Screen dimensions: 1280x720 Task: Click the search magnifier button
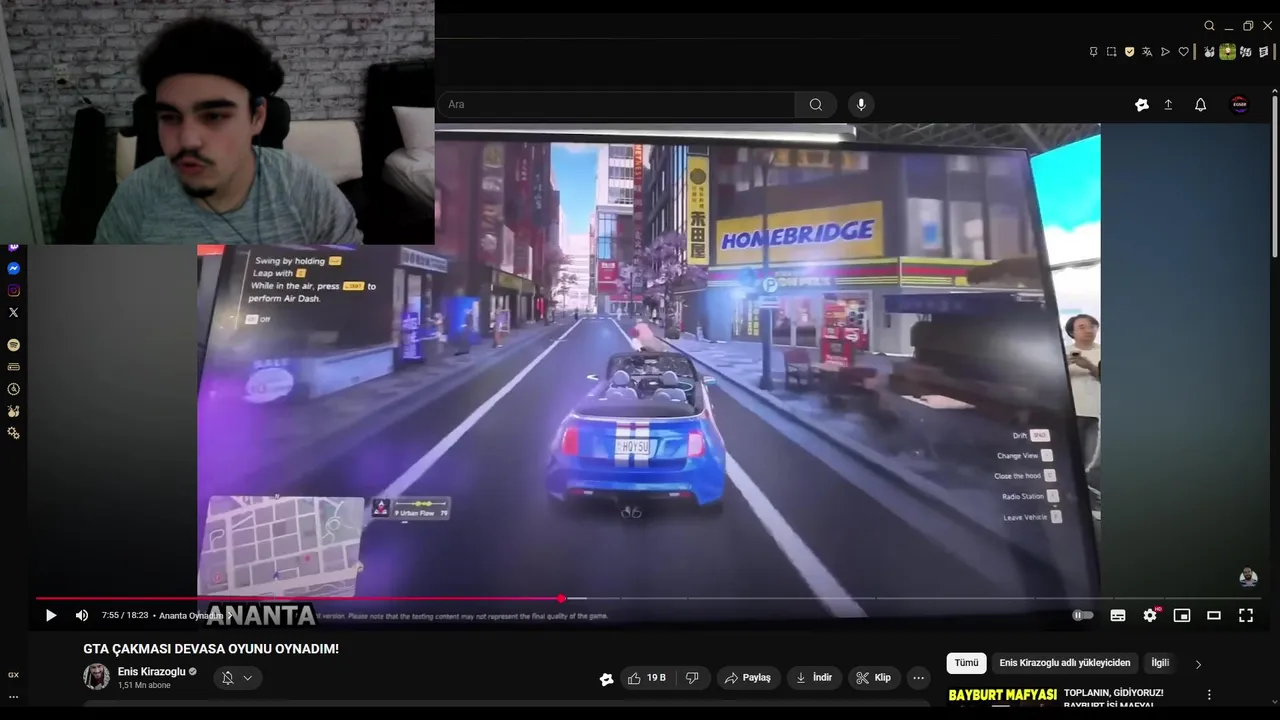pyautogui.click(x=816, y=104)
